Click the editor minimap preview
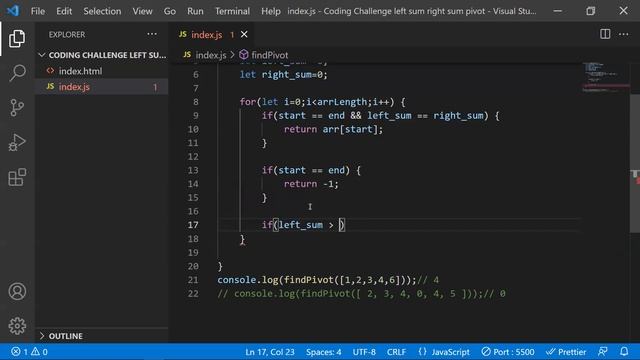 tap(606, 78)
